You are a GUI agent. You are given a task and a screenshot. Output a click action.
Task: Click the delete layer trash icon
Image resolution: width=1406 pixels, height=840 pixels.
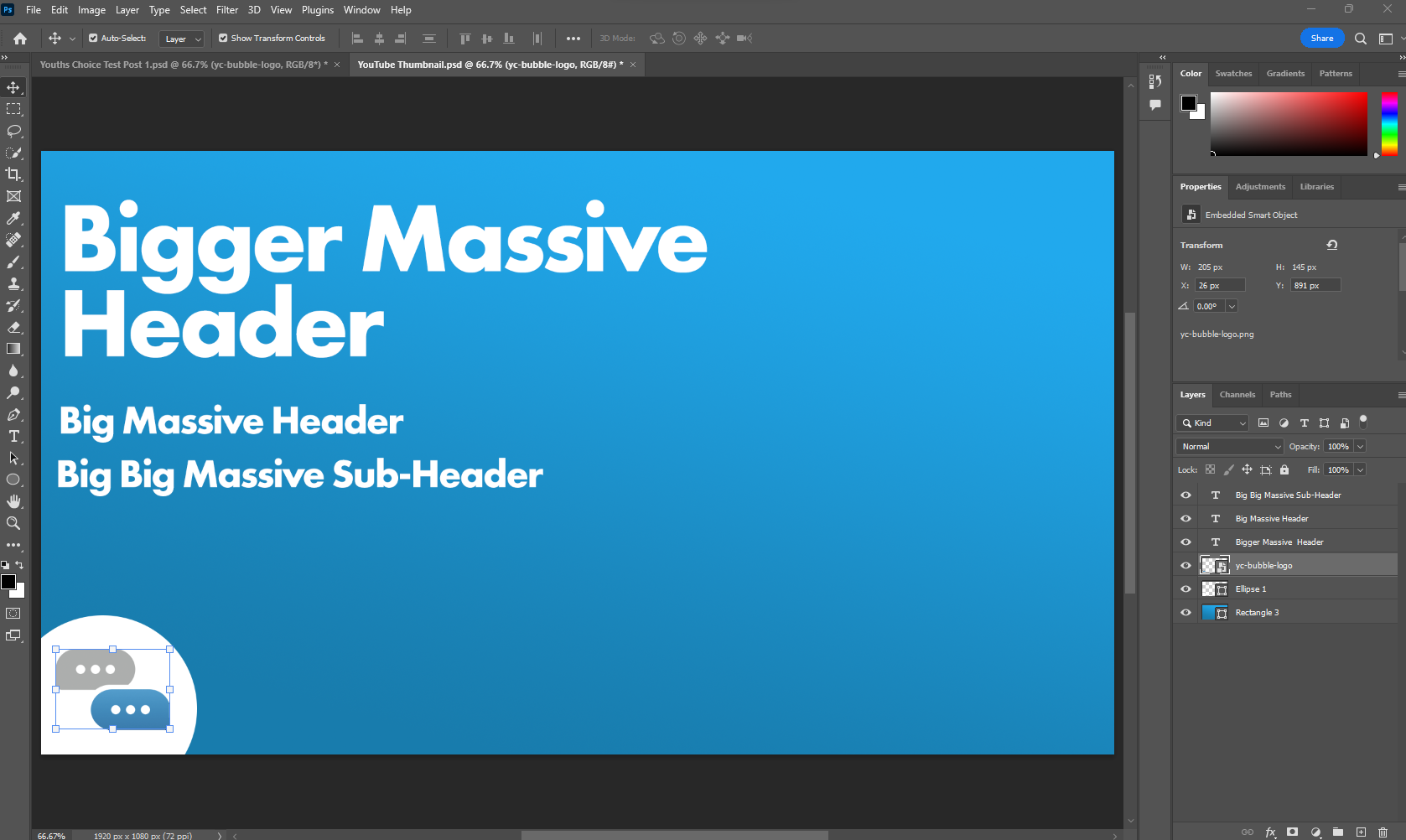pos(1383,832)
